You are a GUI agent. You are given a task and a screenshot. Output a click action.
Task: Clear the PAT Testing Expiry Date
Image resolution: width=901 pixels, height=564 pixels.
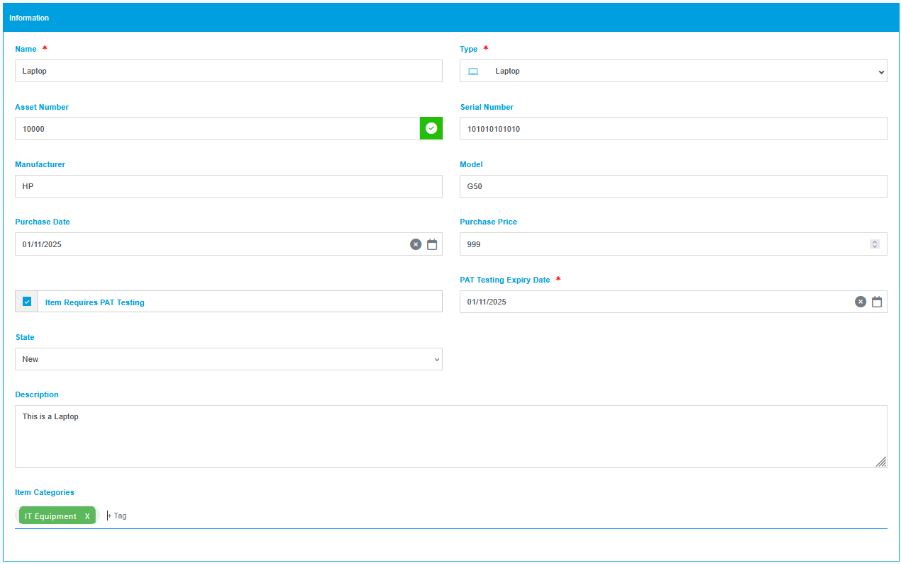(860, 302)
